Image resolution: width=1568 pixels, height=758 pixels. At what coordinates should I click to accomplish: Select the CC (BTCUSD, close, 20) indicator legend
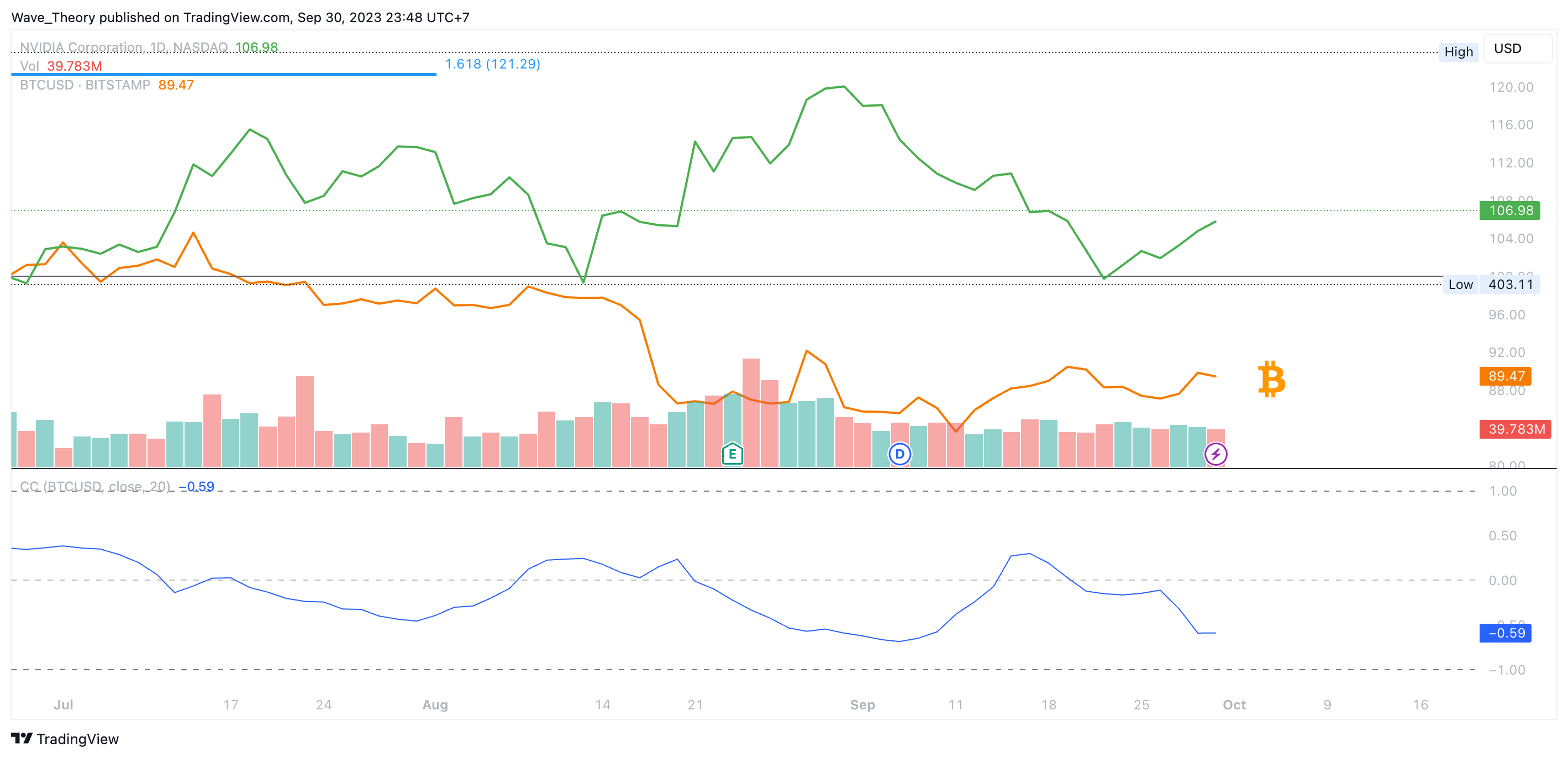95,487
